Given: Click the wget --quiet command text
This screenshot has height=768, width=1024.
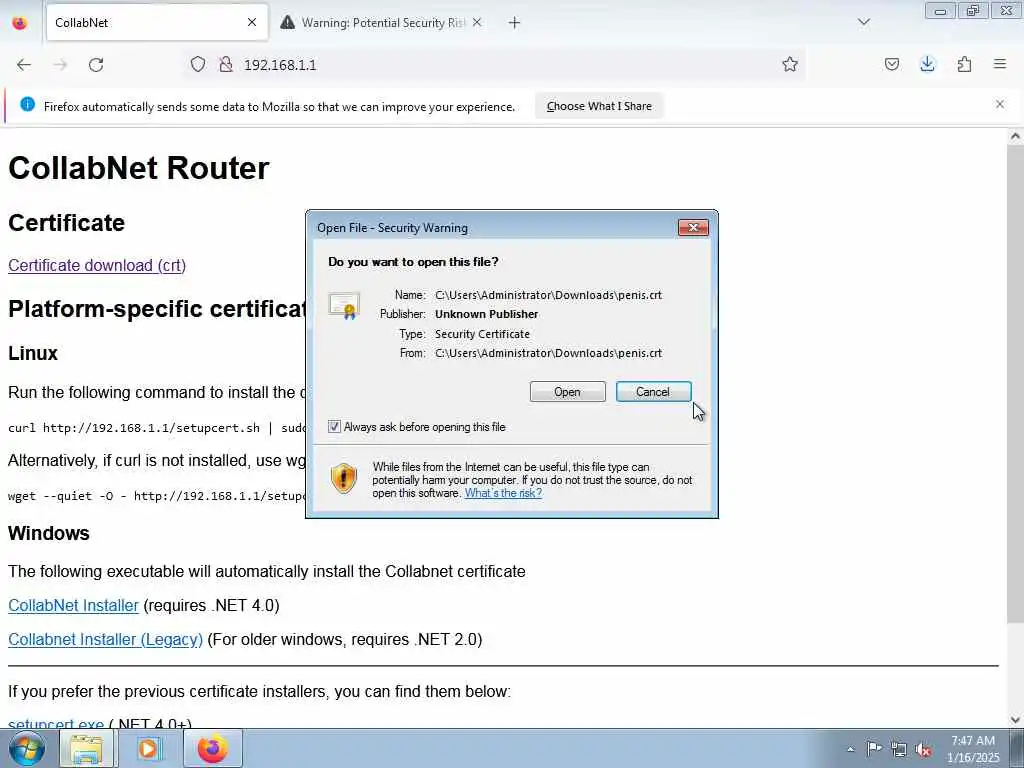Looking at the screenshot, I should (157, 496).
